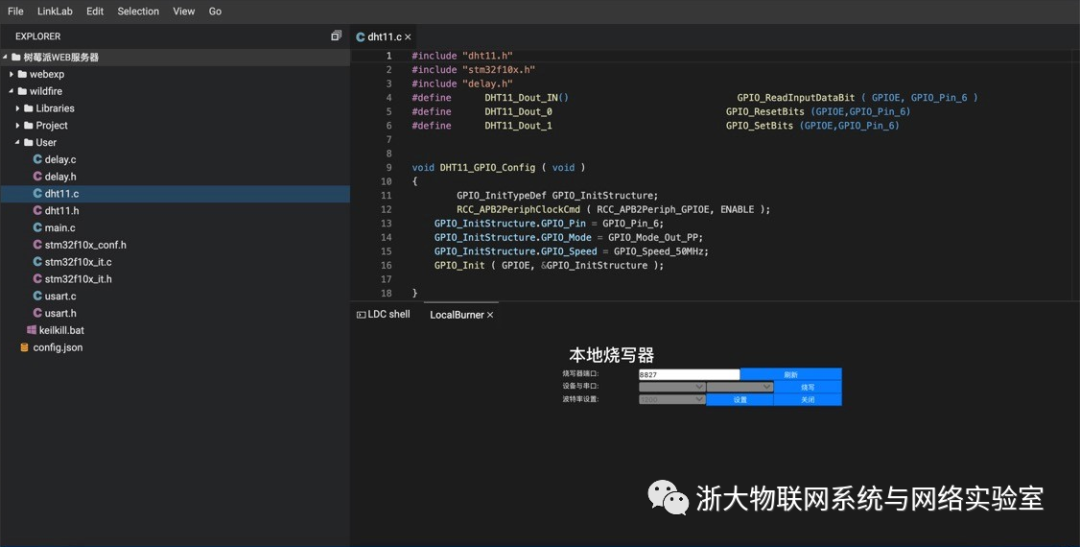Click the collapse-all icon in Explorer header
The height and width of the screenshot is (547, 1080).
(336, 36)
